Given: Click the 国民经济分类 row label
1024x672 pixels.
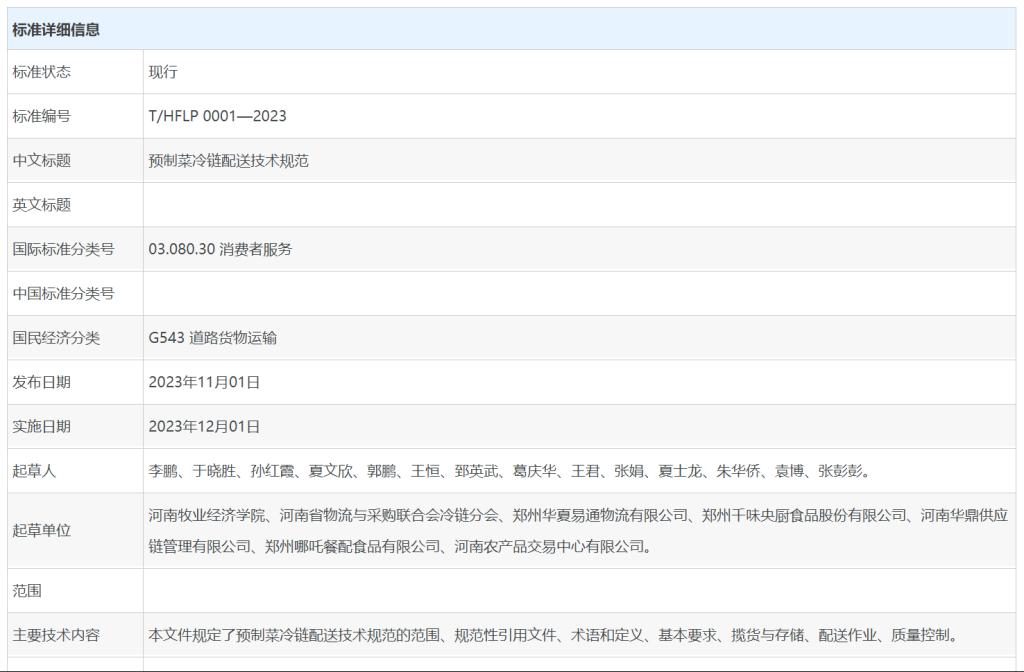Looking at the screenshot, I should click(x=56, y=338).
